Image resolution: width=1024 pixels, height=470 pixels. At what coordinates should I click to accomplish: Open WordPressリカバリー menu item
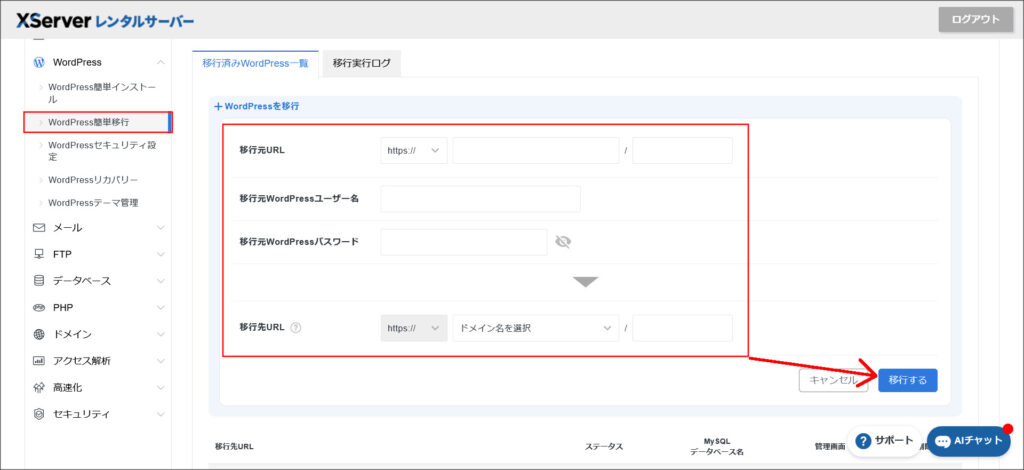93,180
